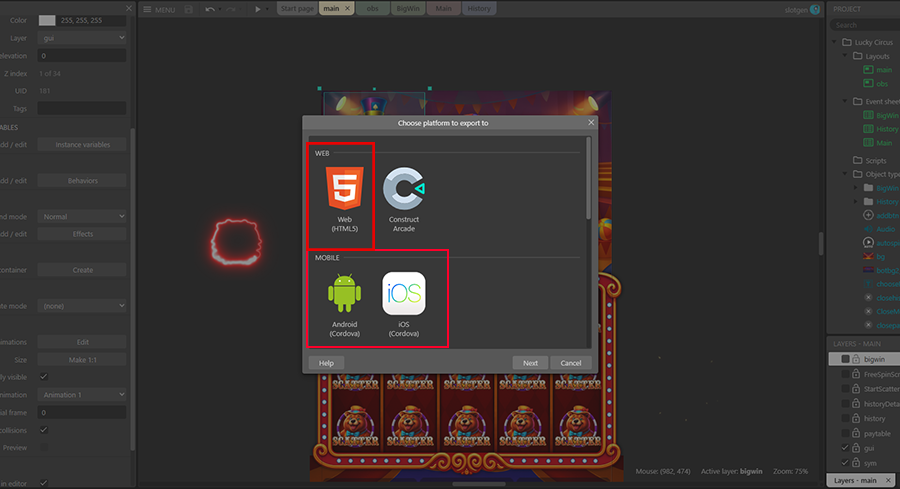Open the Start page tab

pos(299,9)
